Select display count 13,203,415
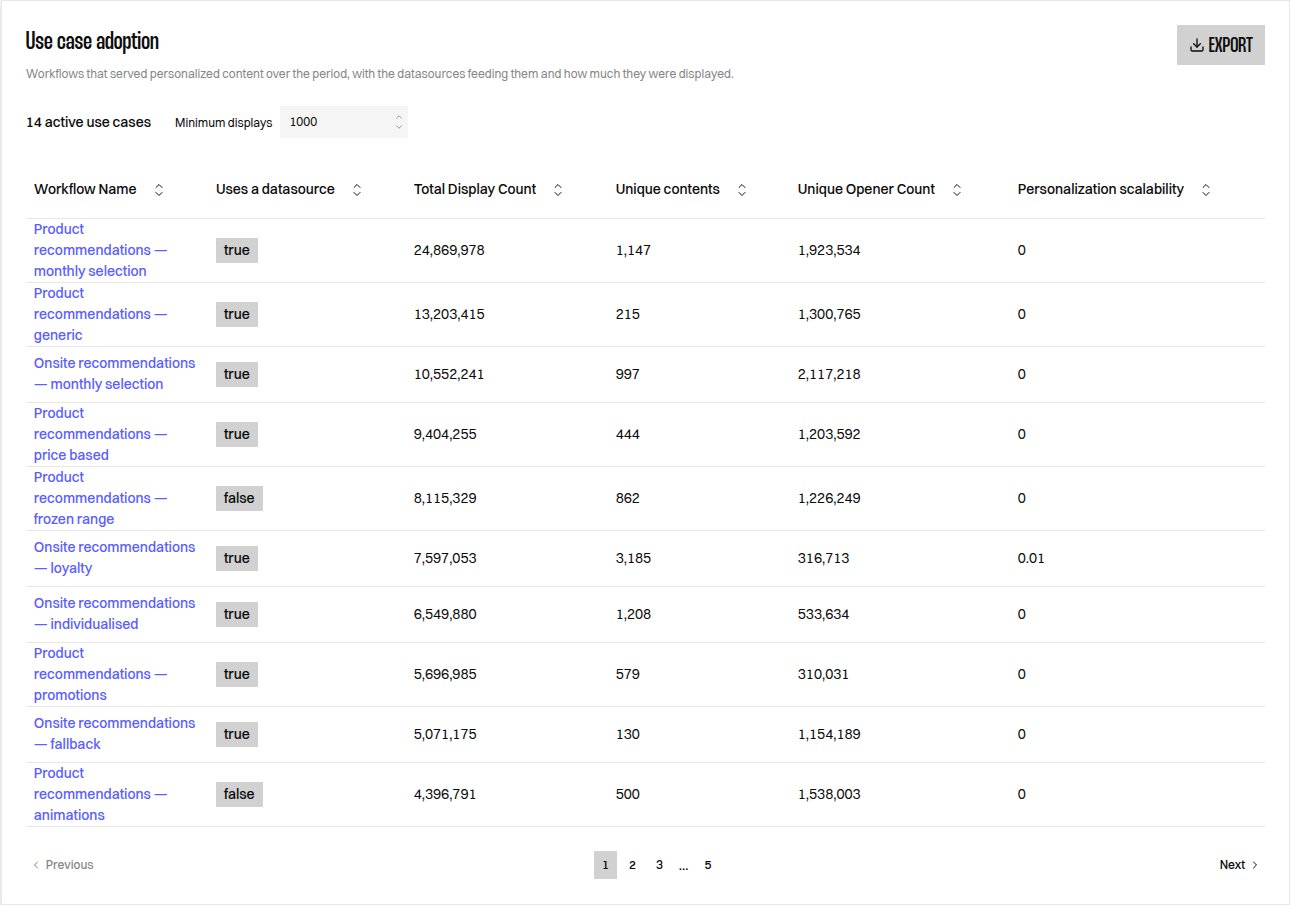The width and height of the screenshot is (1290, 905). point(448,314)
